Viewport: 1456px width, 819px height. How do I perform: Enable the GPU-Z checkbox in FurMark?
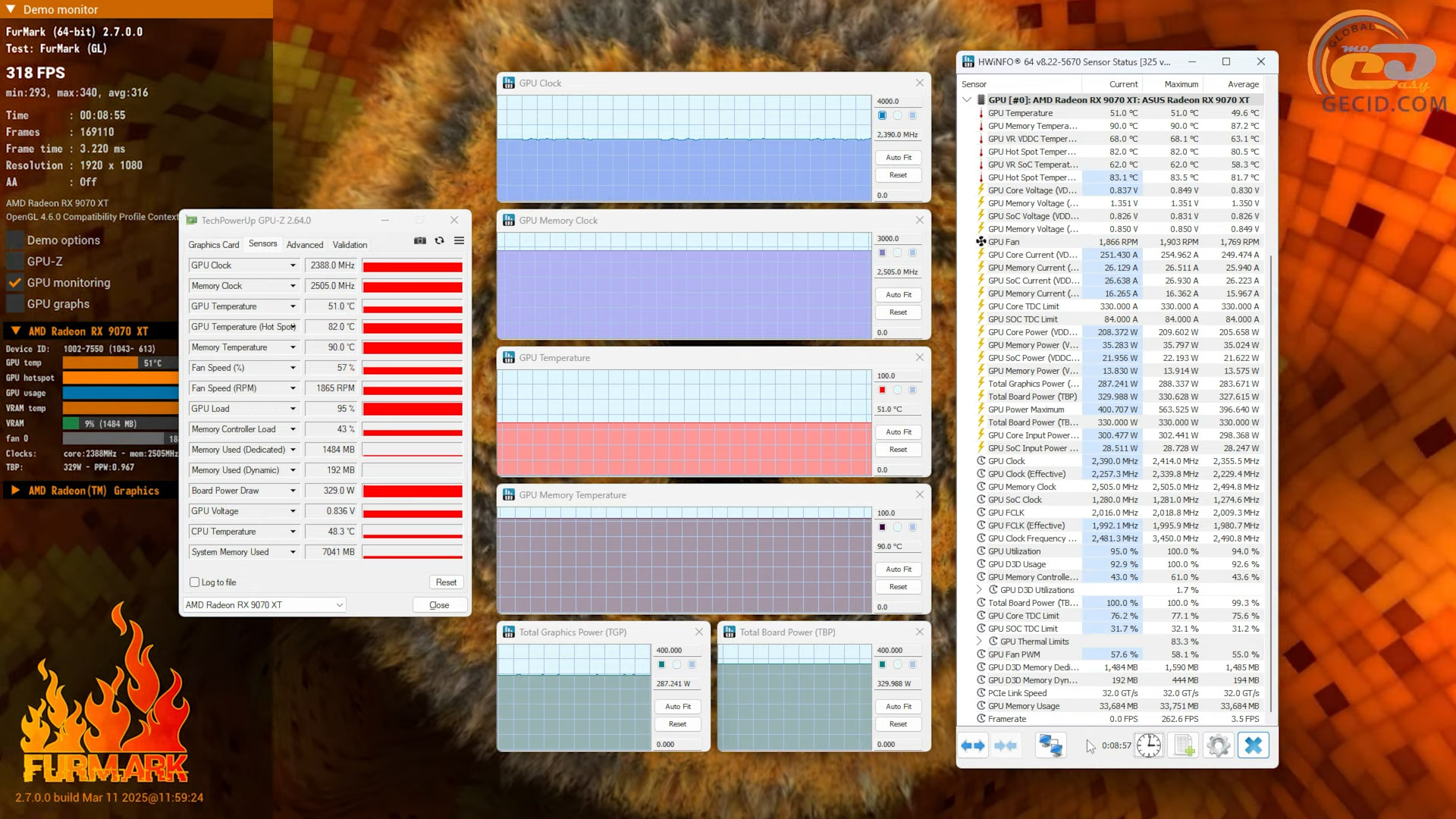[14, 262]
